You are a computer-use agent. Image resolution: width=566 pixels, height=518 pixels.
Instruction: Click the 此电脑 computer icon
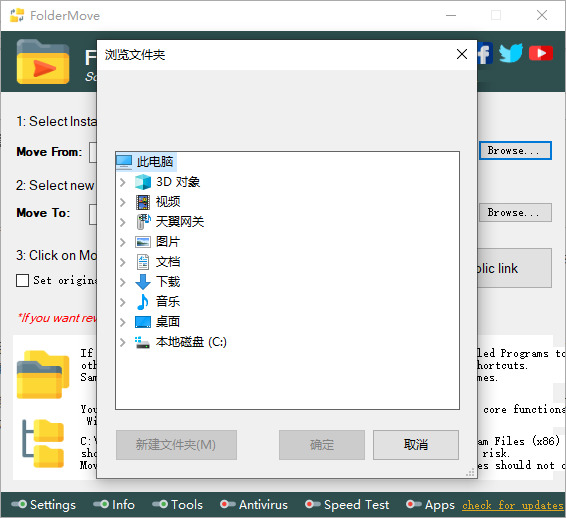124,162
